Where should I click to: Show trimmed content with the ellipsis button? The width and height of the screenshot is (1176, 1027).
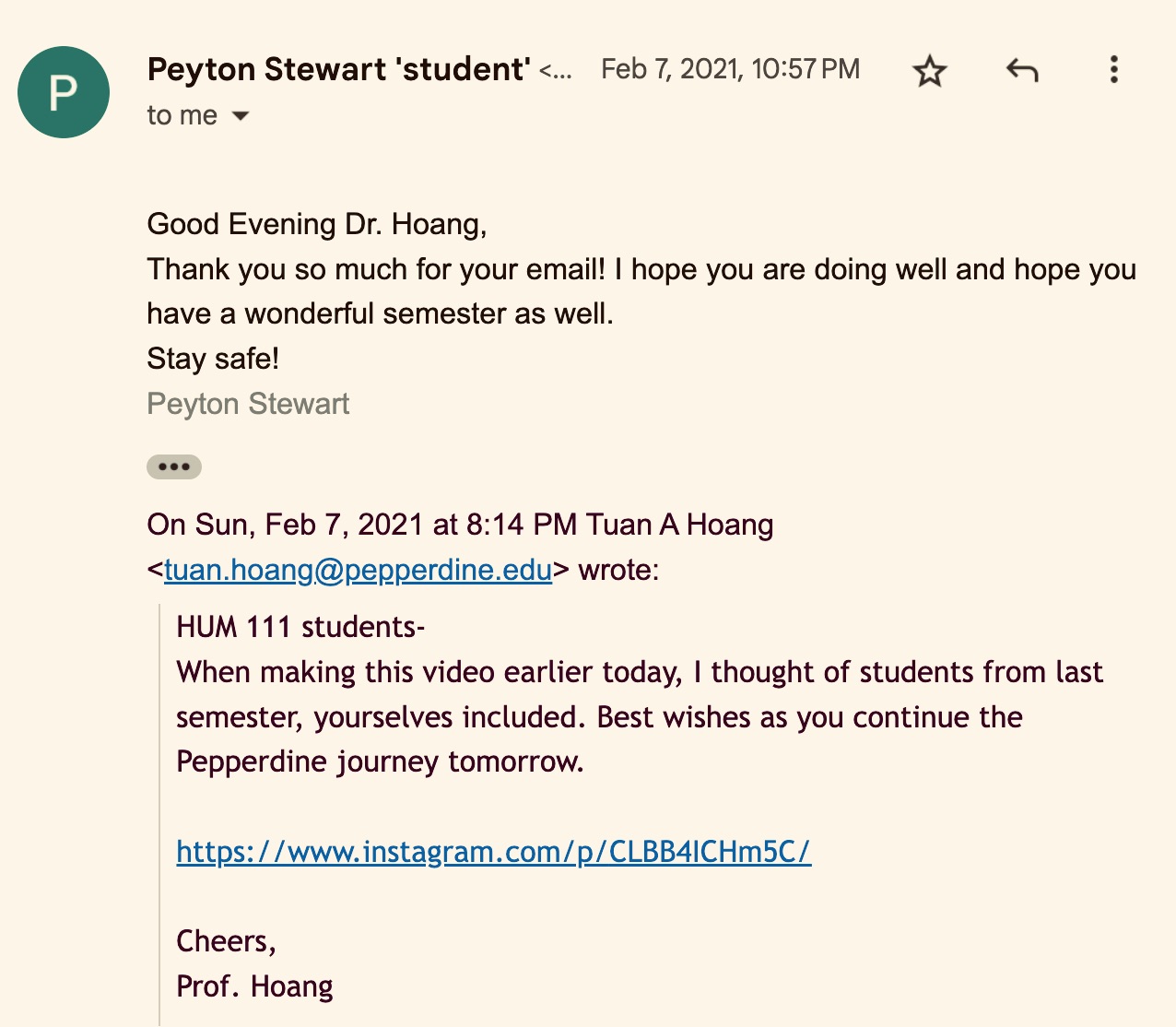(x=174, y=466)
